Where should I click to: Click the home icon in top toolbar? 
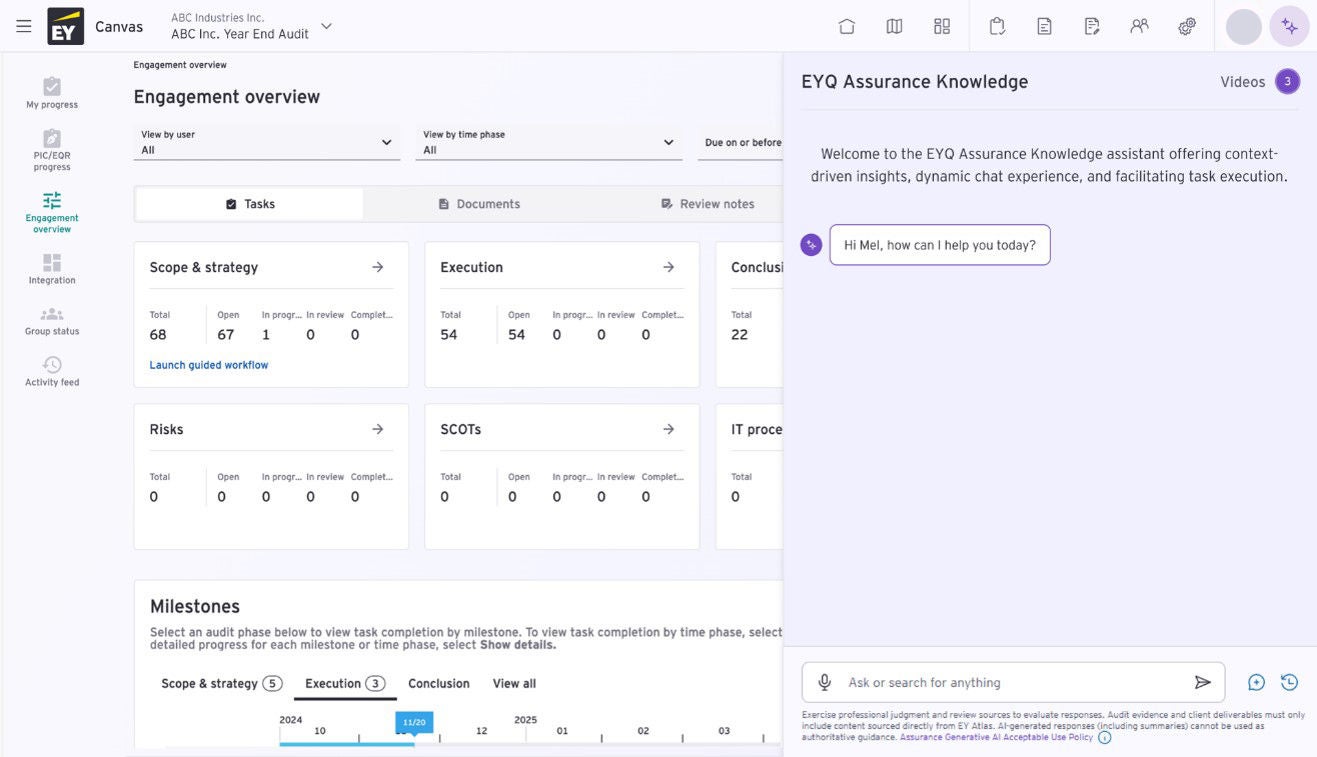[846, 26]
